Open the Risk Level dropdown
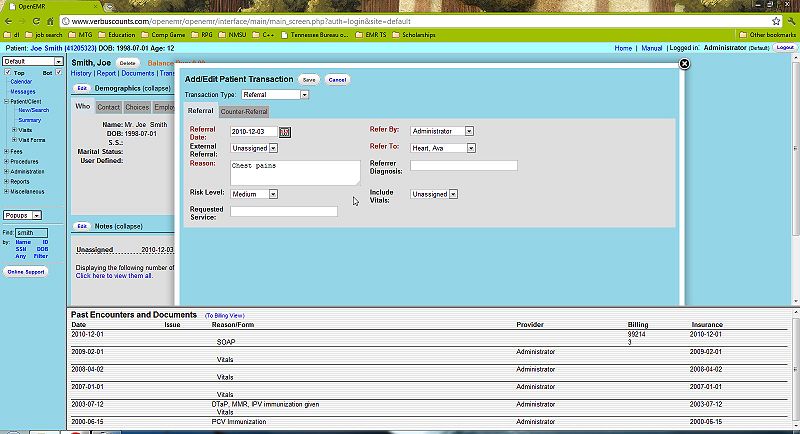This screenshot has width=800, height=434. tap(254, 194)
